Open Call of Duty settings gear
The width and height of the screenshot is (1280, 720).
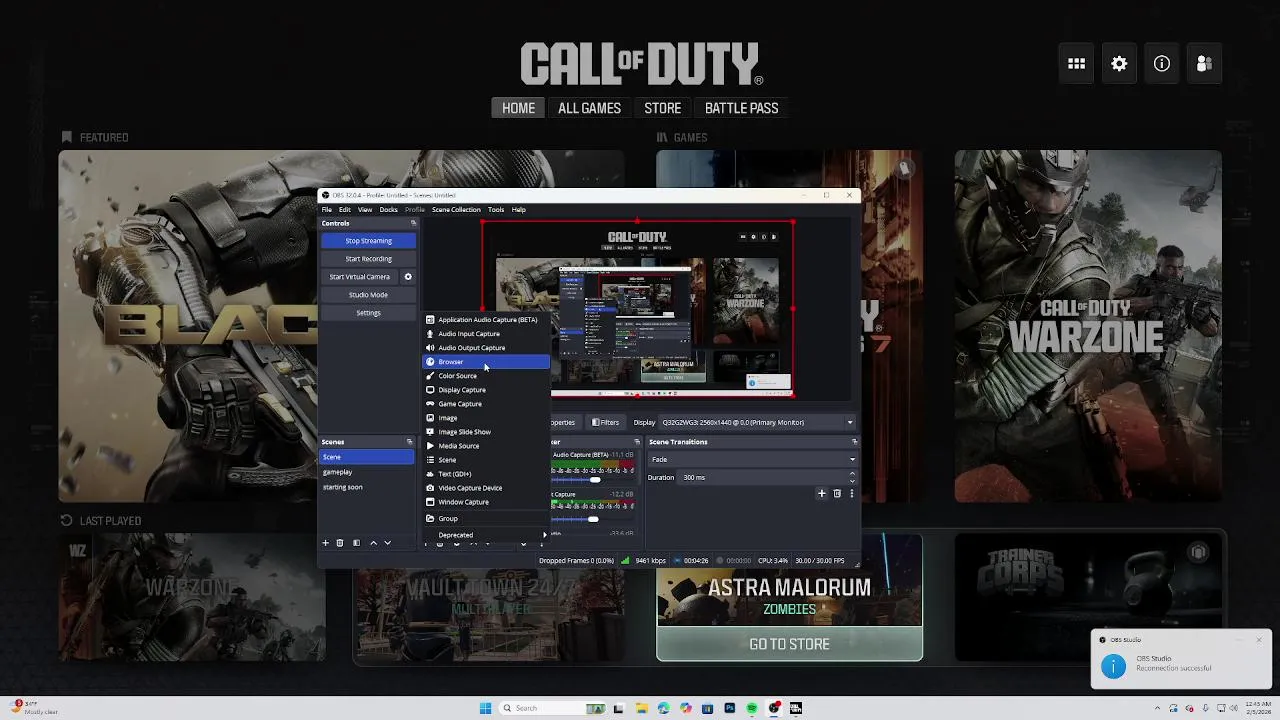pyautogui.click(x=1119, y=64)
